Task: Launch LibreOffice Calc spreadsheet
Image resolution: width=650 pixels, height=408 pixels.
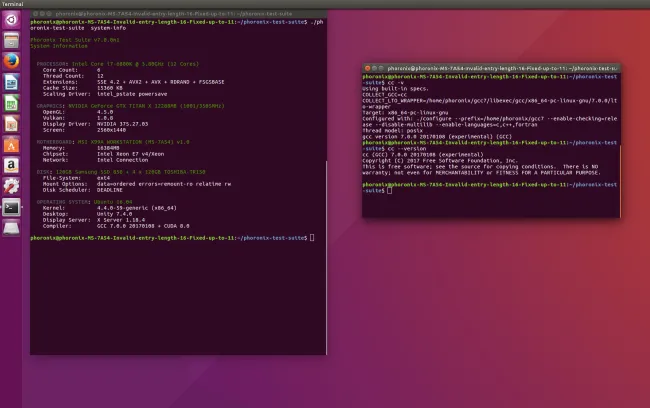Action: [11, 104]
